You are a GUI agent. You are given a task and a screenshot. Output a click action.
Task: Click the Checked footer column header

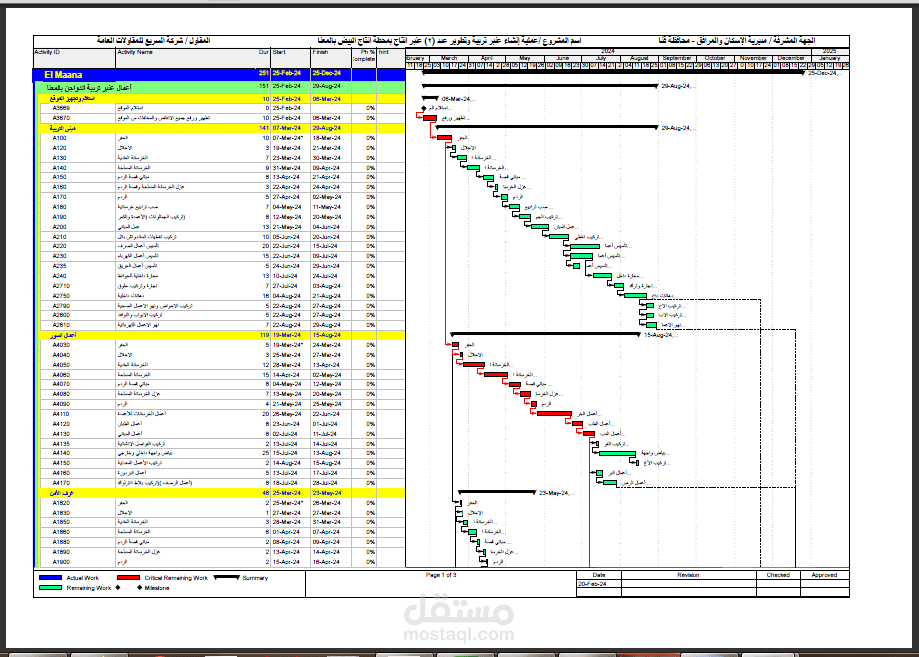click(778, 575)
